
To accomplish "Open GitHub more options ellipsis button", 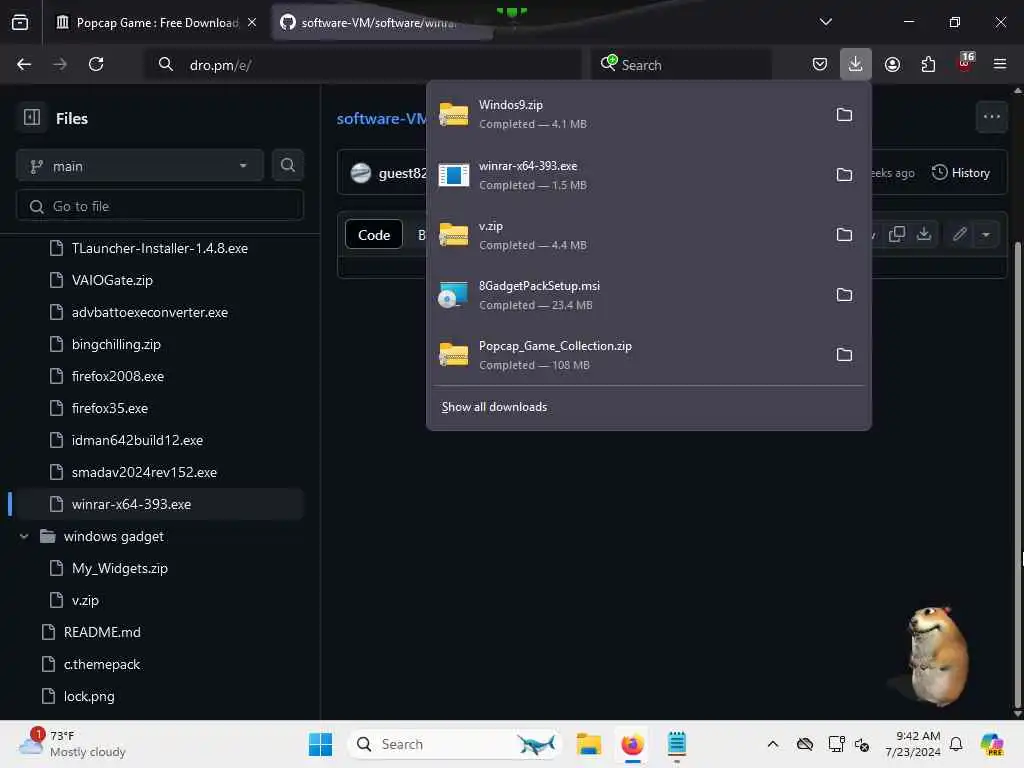I will tap(991, 117).
